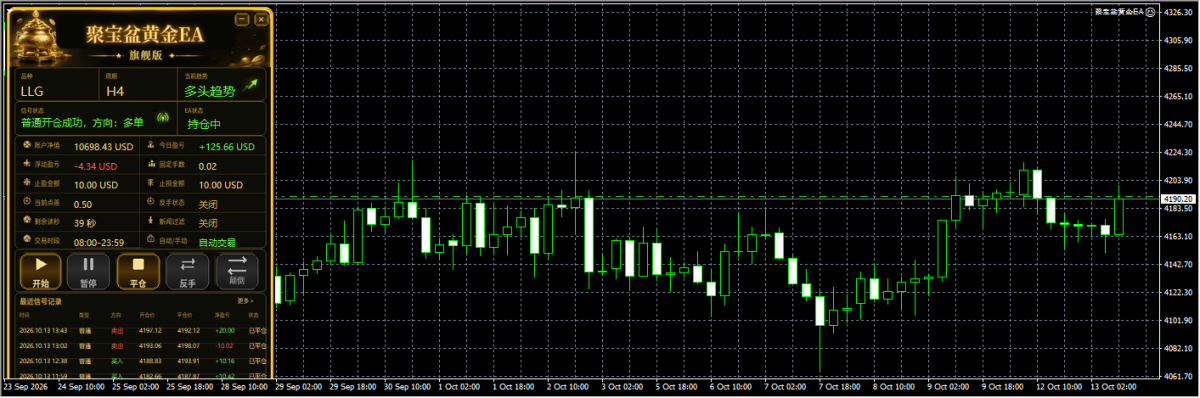Click the 平仓 close-position stop button
The image size is (1200, 398).
[x=138, y=271]
